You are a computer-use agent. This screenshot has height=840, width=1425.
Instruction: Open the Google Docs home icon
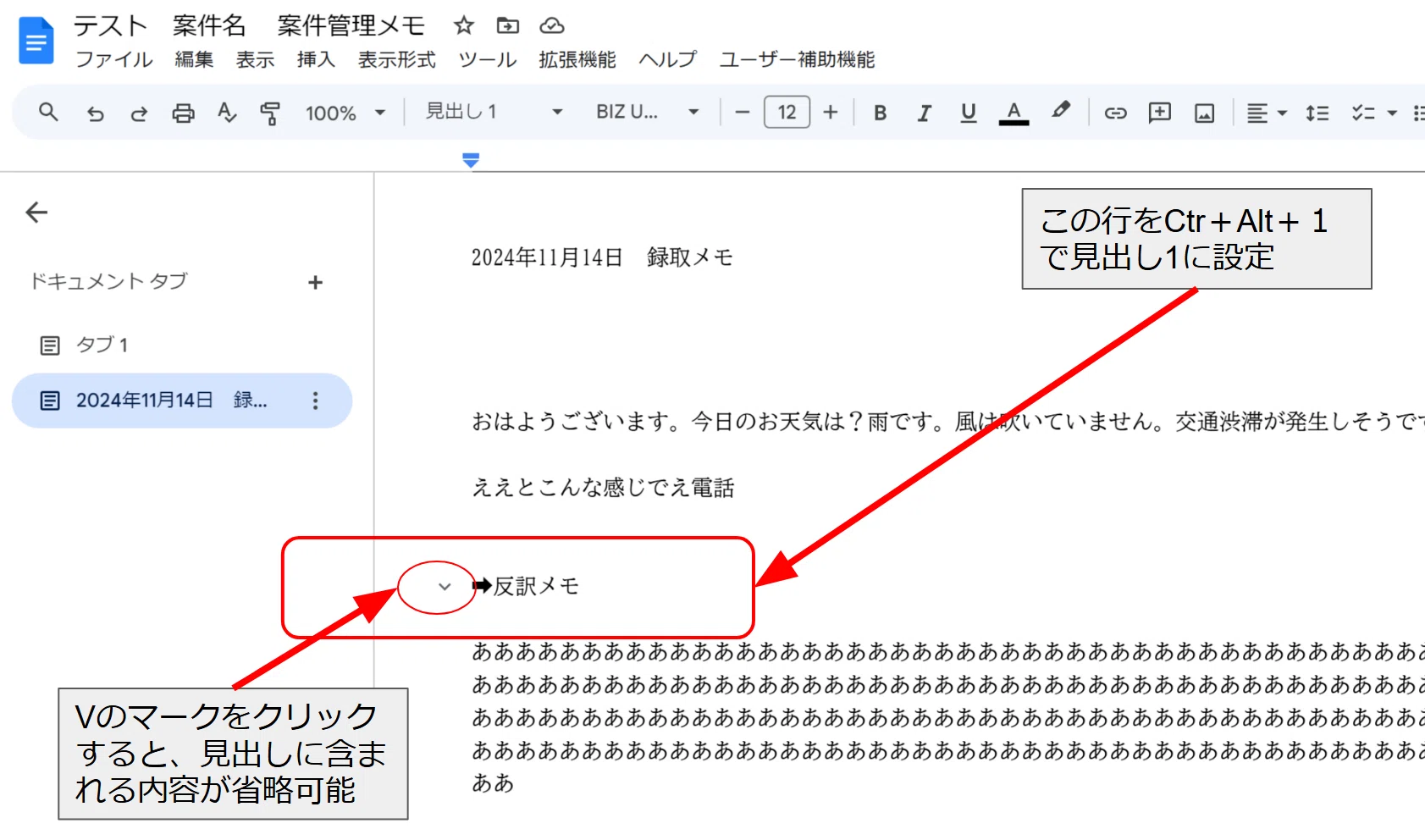pyautogui.click(x=36, y=41)
